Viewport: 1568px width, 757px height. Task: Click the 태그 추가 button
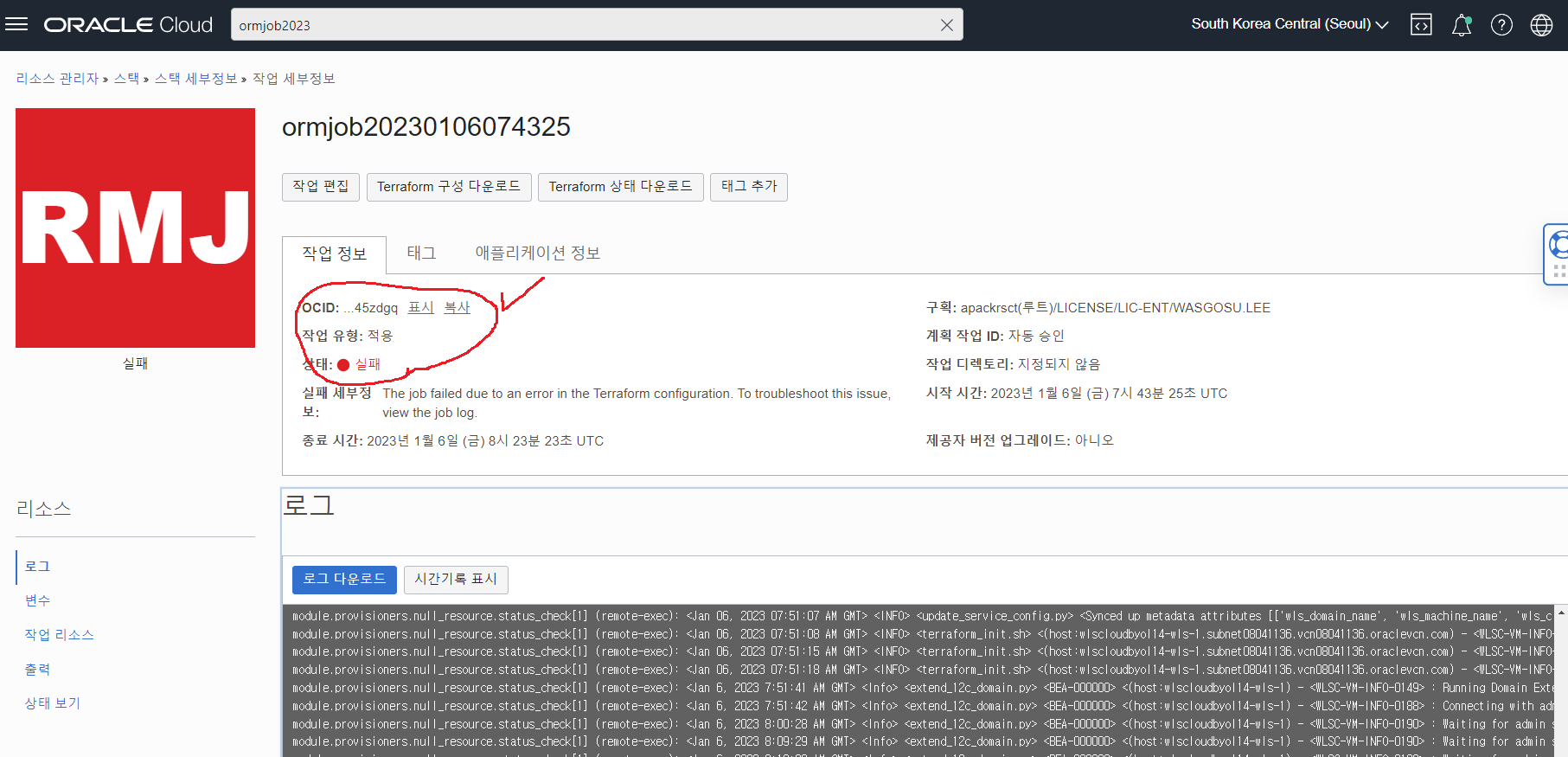749,187
